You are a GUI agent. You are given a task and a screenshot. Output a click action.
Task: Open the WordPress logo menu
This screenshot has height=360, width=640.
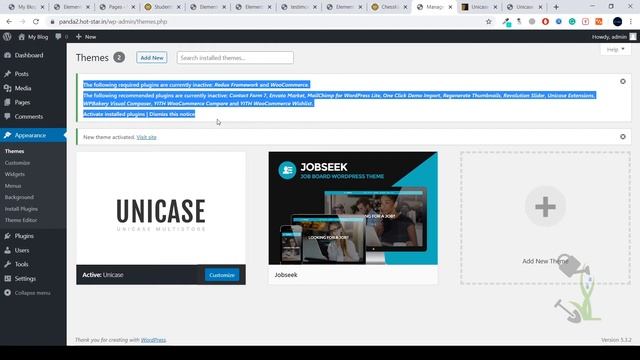tap(7, 37)
